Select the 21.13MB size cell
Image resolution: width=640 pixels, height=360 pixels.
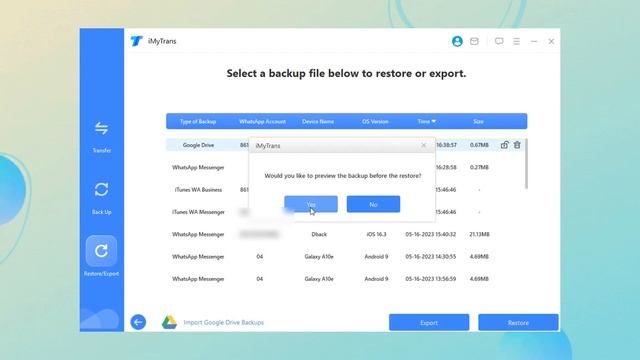tap(479, 234)
